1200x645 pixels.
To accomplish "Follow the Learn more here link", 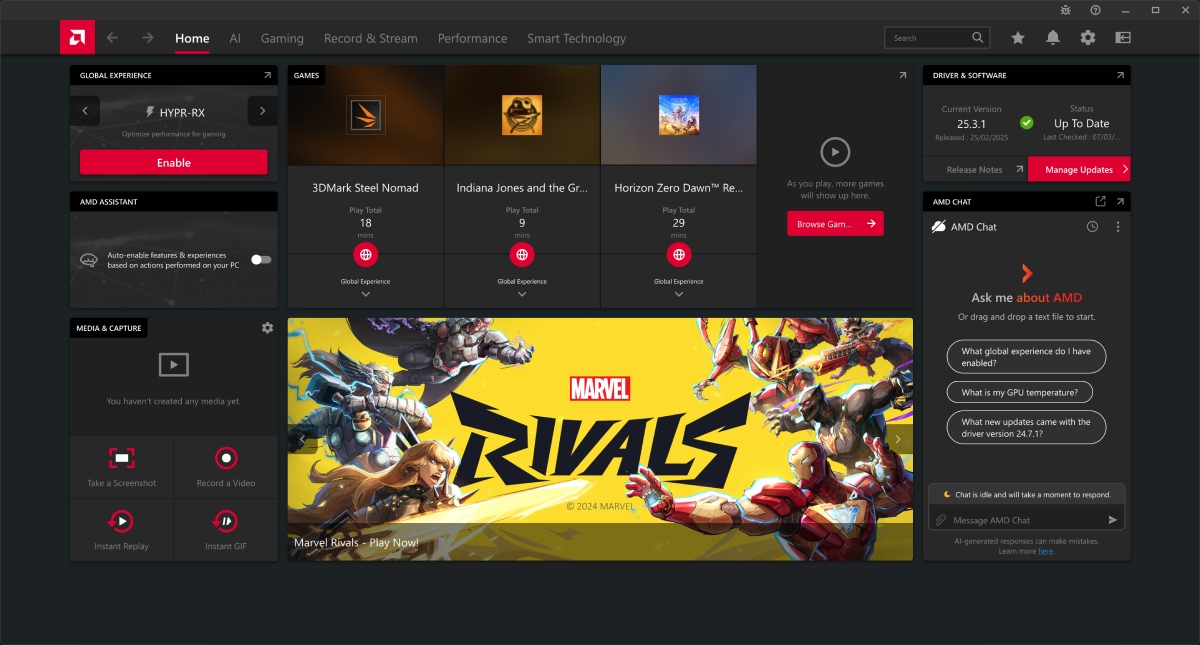I will pos(1045,551).
